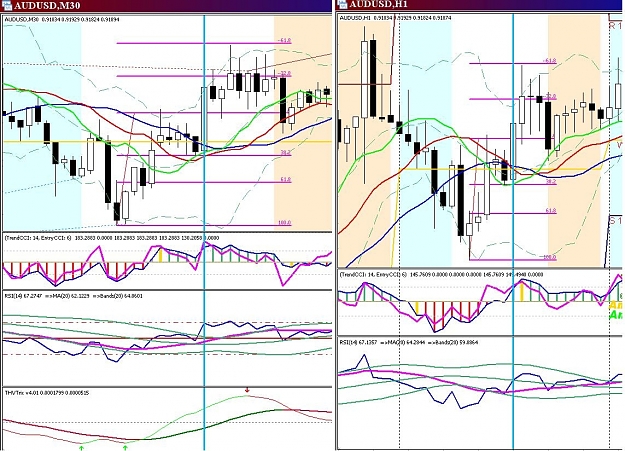The image size is (625, 451).
Task: Click the THVTrix v4.01 indicator label
Action: click(x=47, y=393)
